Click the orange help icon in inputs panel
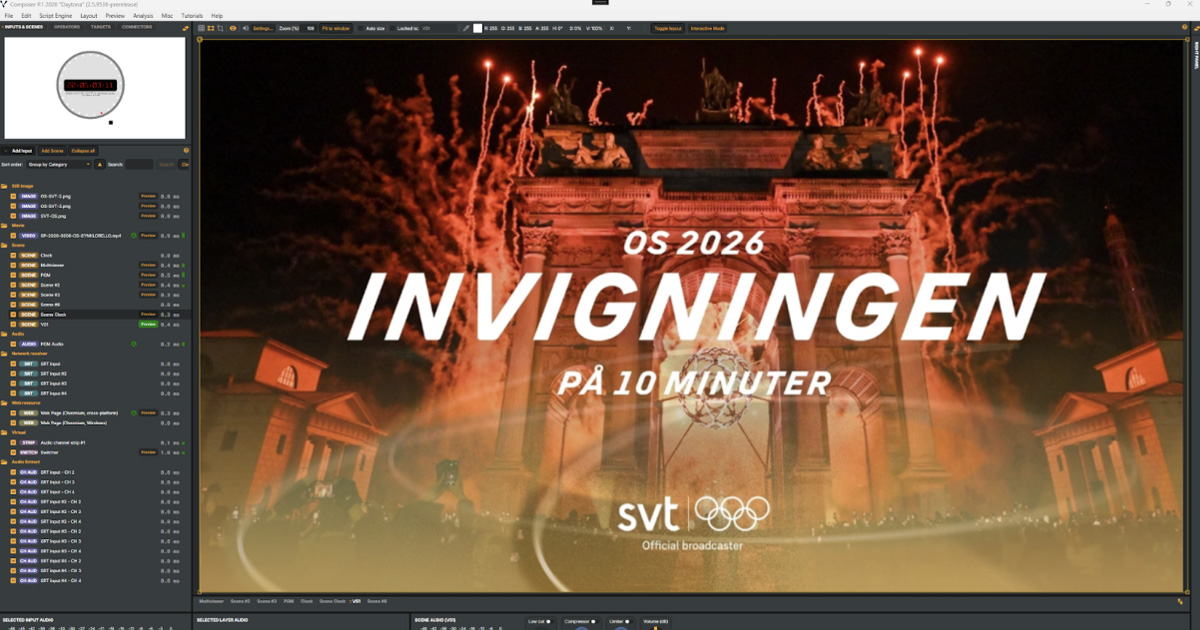This screenshot has height=630, width=1200. [x=185, y=150]
